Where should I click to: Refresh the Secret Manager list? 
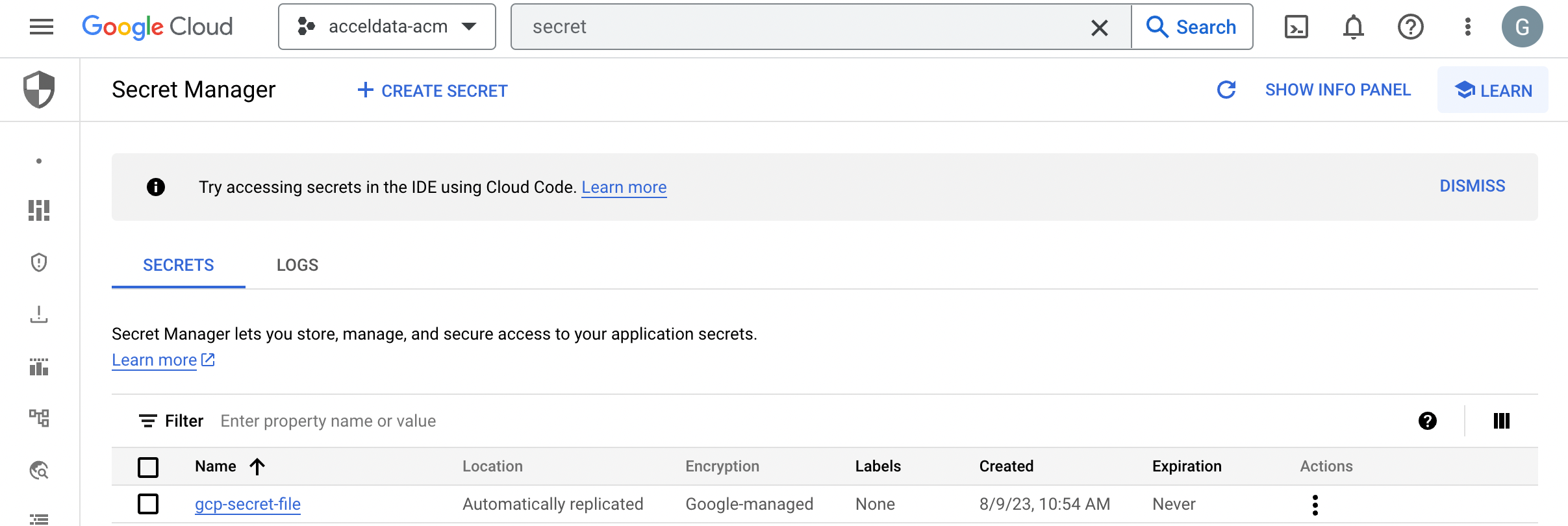1226,90
